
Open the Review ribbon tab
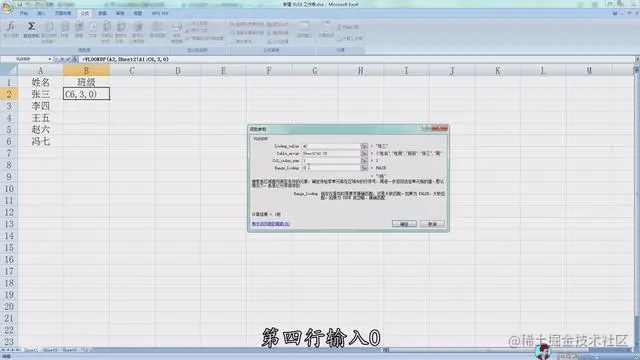tap(120, 13)
